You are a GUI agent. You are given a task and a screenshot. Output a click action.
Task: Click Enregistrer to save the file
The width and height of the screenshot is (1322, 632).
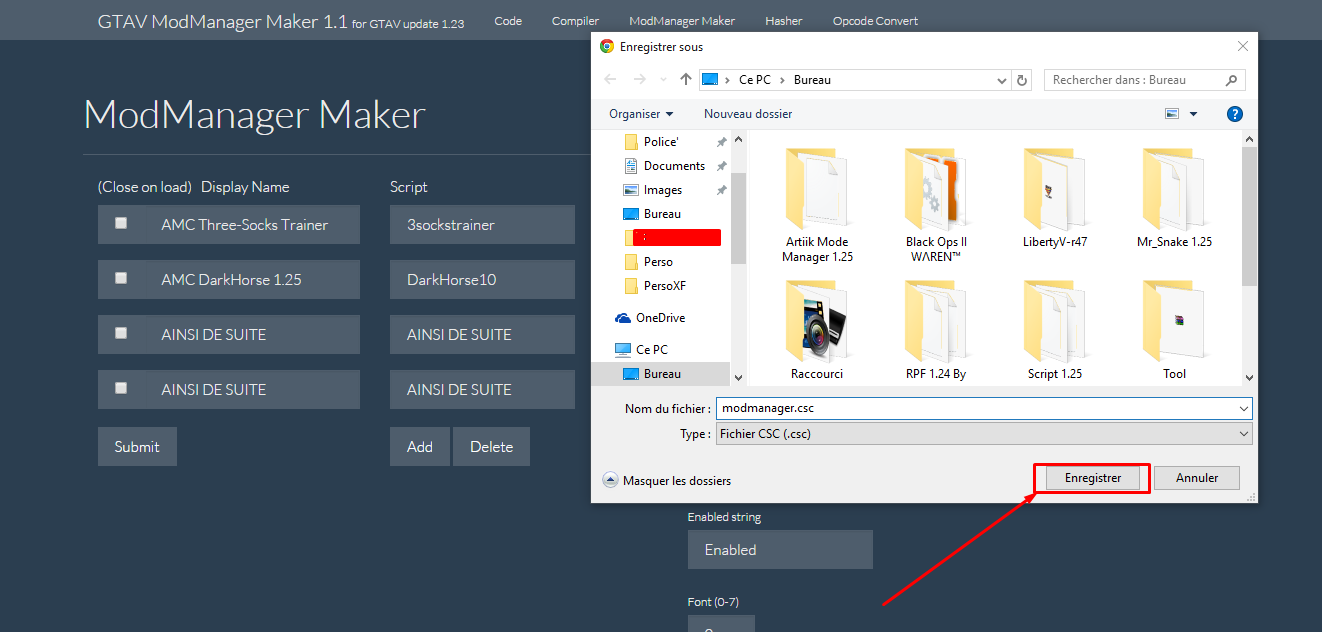[x=1093, y=478]
